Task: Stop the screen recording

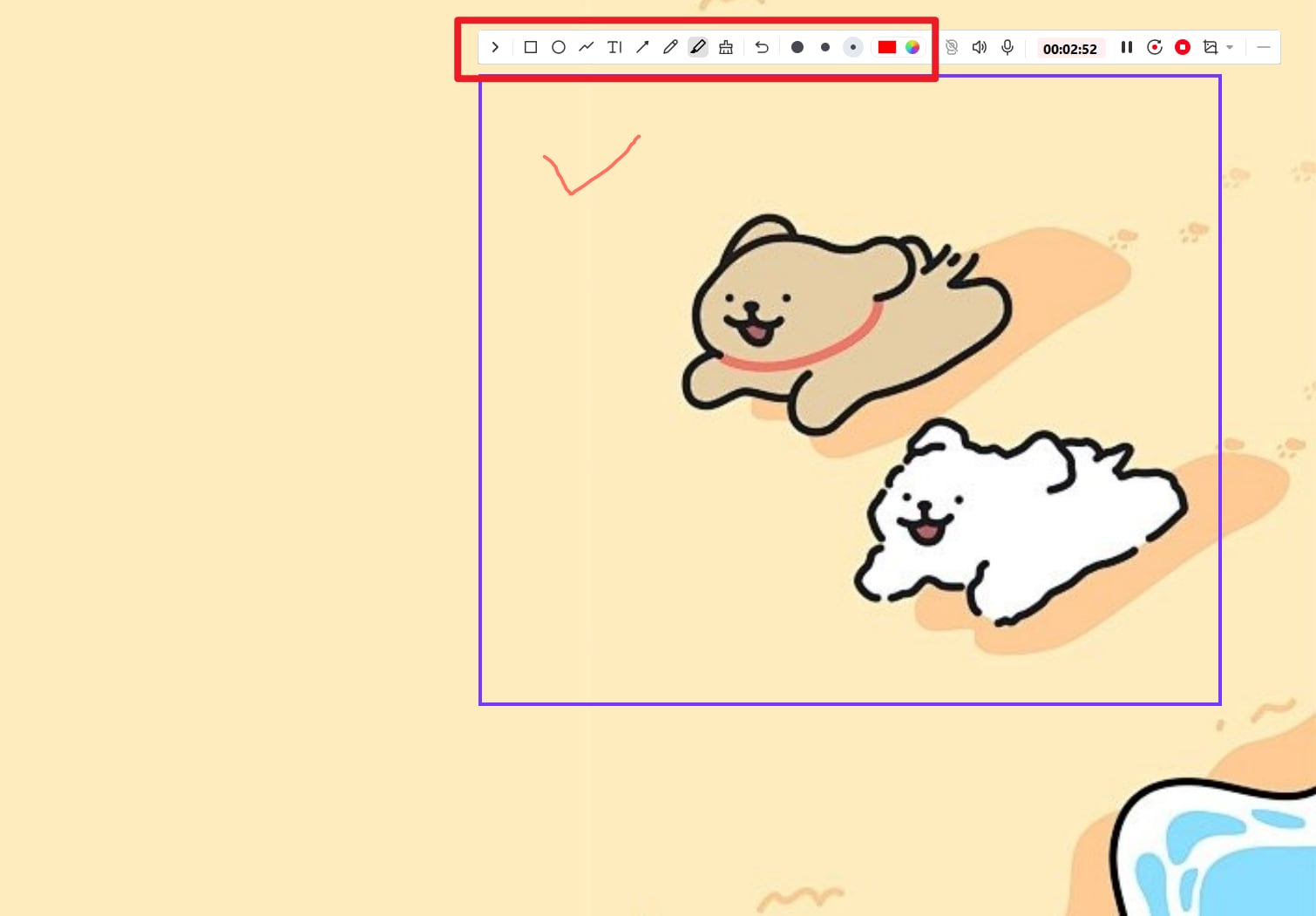Action: [x=1183, y=47]
